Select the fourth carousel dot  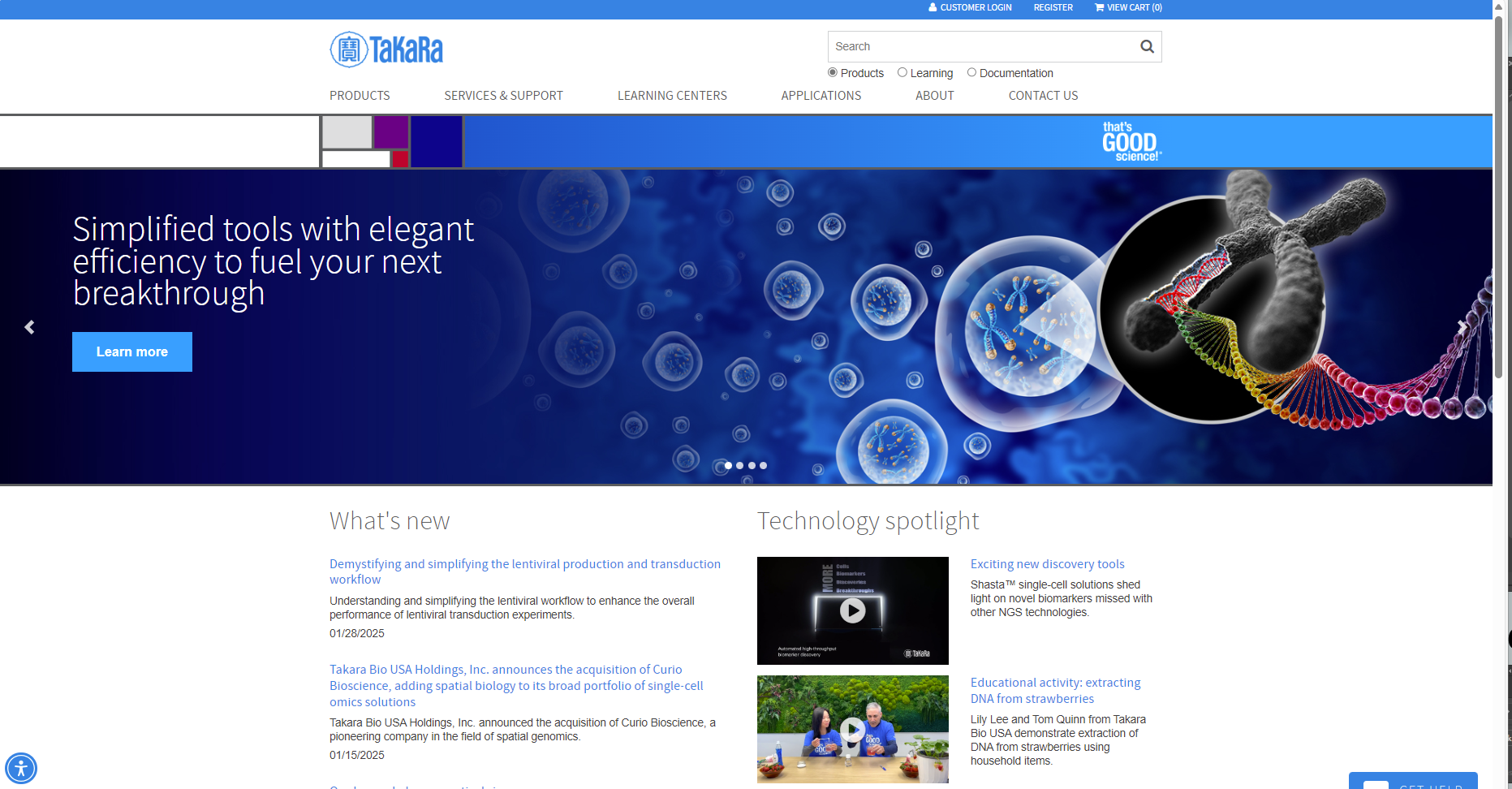(763, 465)
